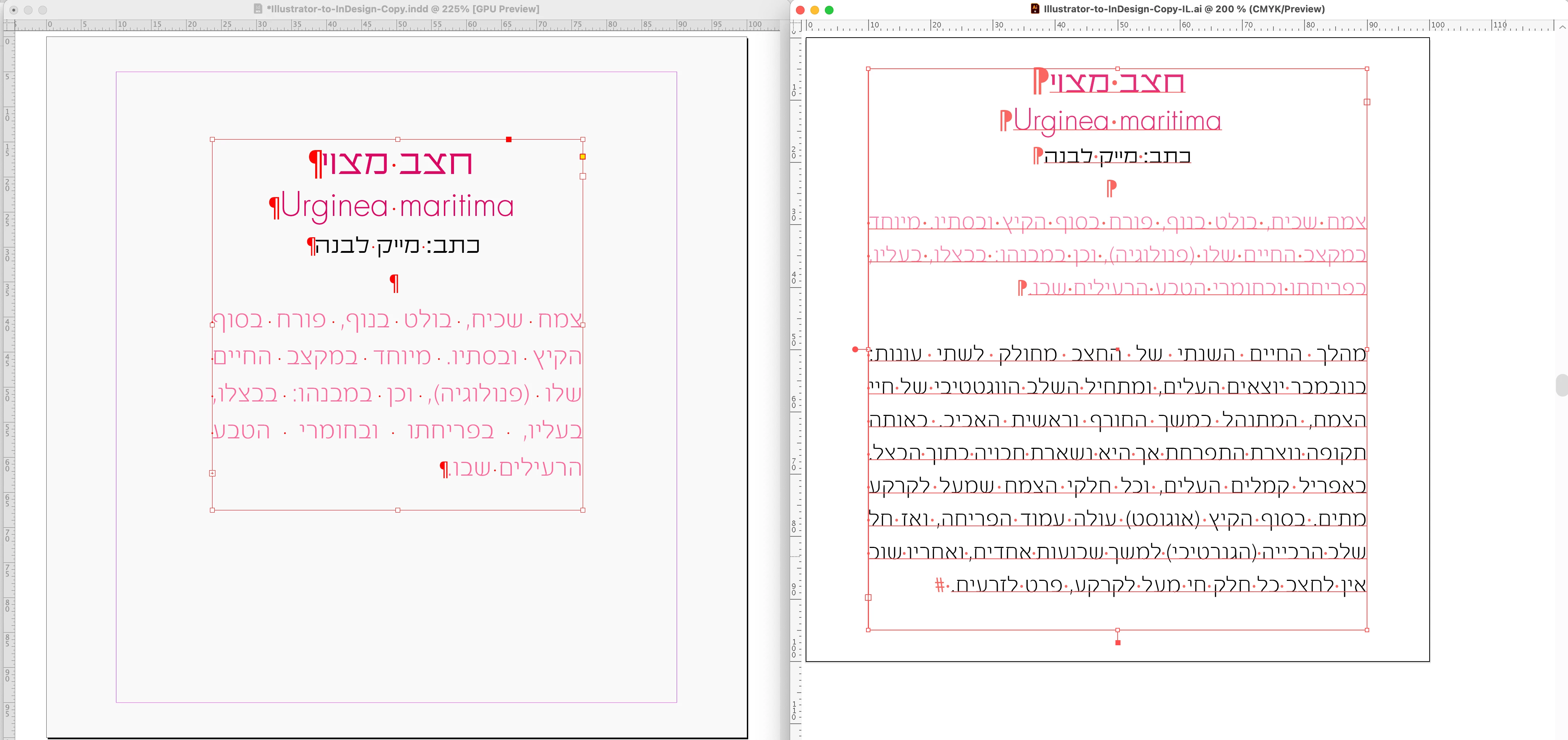Click the 'Urginea maritima' text in InDesign
This screenshot has height=740, width=1568.
pyautogui.click(x=397, y=206)
